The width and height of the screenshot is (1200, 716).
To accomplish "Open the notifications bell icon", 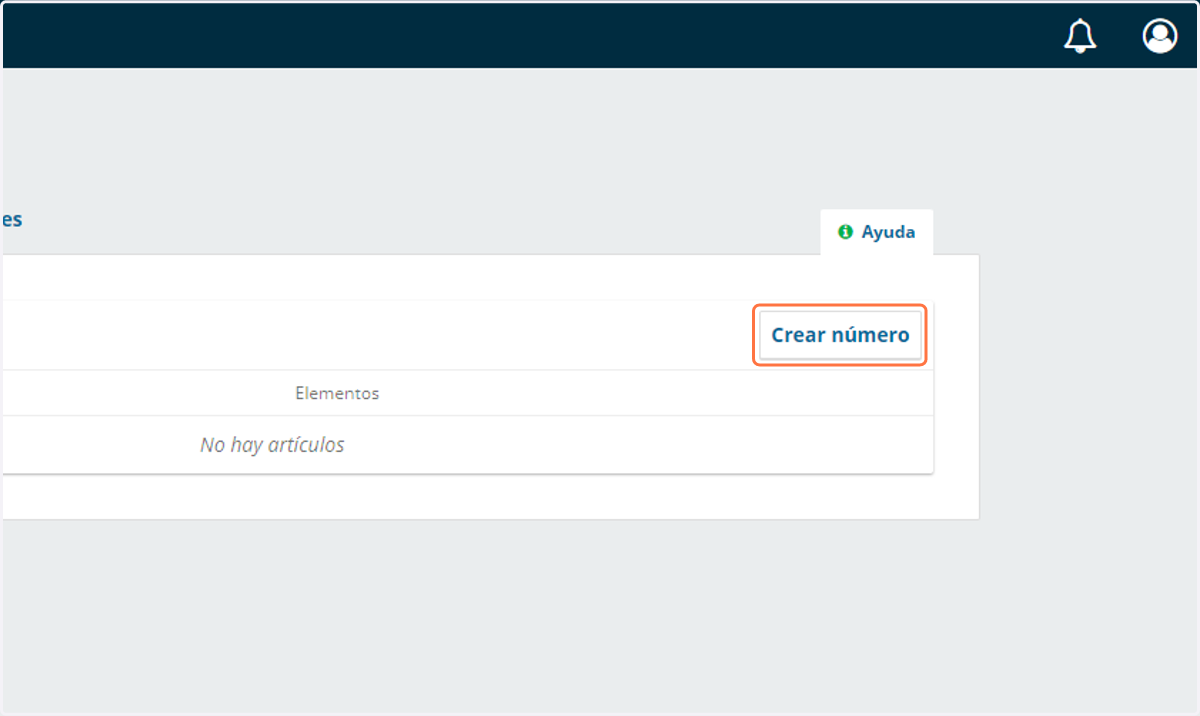I will point(1080,36).
